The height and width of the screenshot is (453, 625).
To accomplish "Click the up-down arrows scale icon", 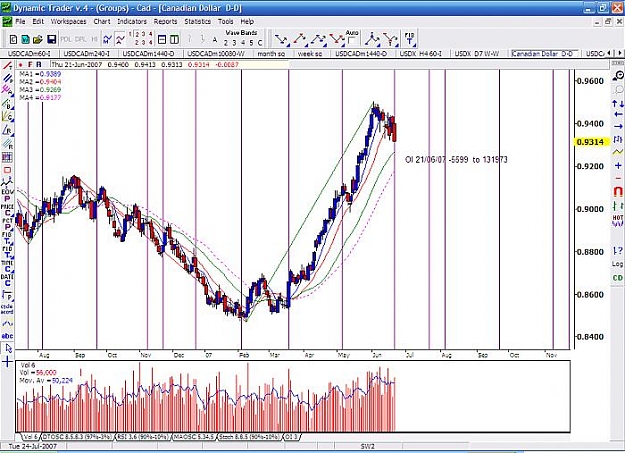I will 618,104.
